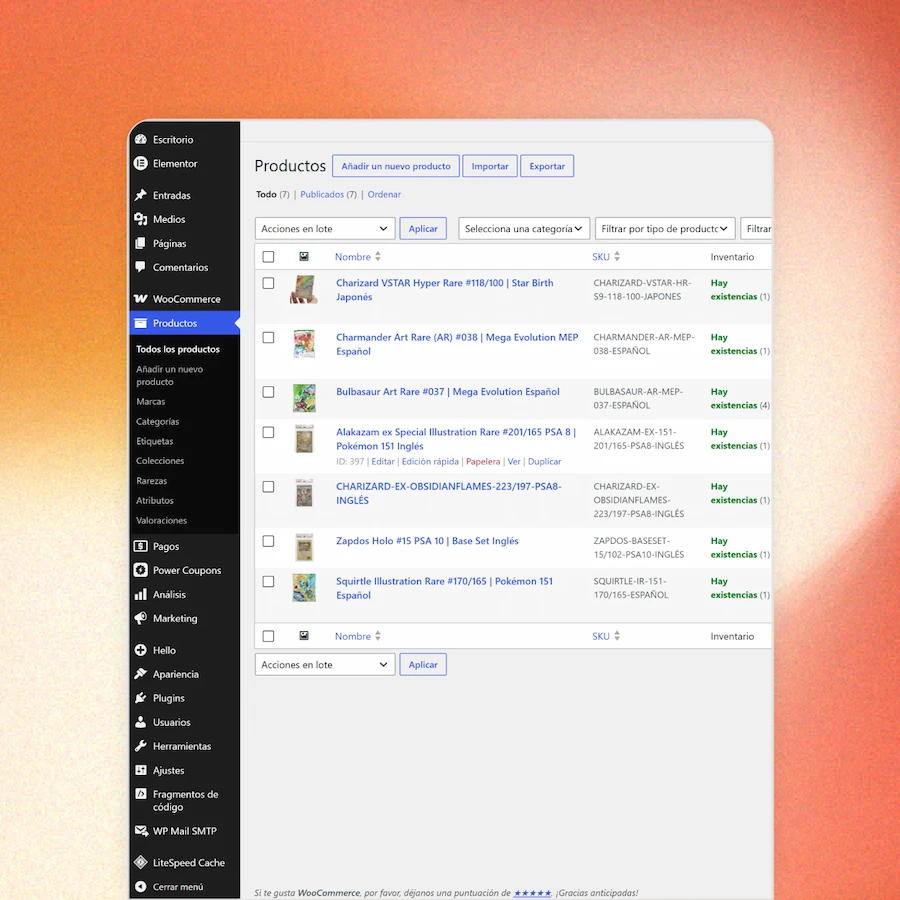This screenshot has width=900, height=900.
Task: Open Filtrar por tipo de producto dropdown
Action: (x=665, y=228)
